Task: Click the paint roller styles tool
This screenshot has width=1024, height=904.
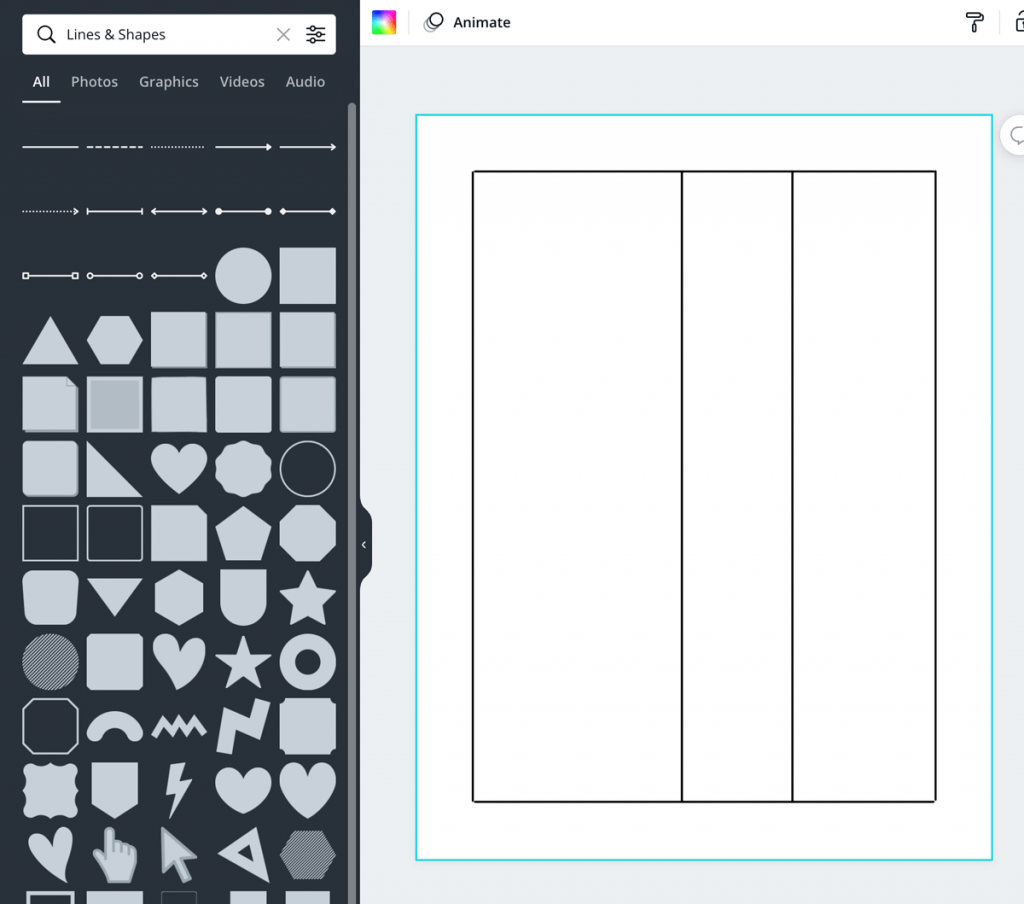Action: [975, 22]
